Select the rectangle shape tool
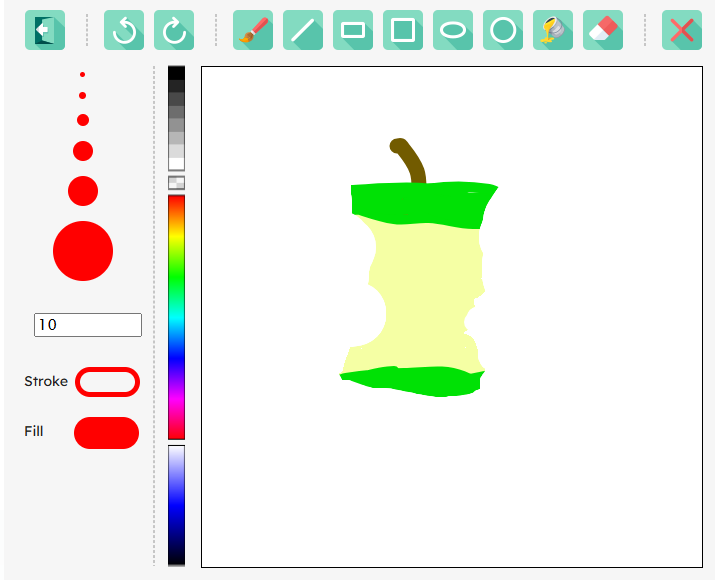Screen dimensions: 715x580 tap(353, 30)
